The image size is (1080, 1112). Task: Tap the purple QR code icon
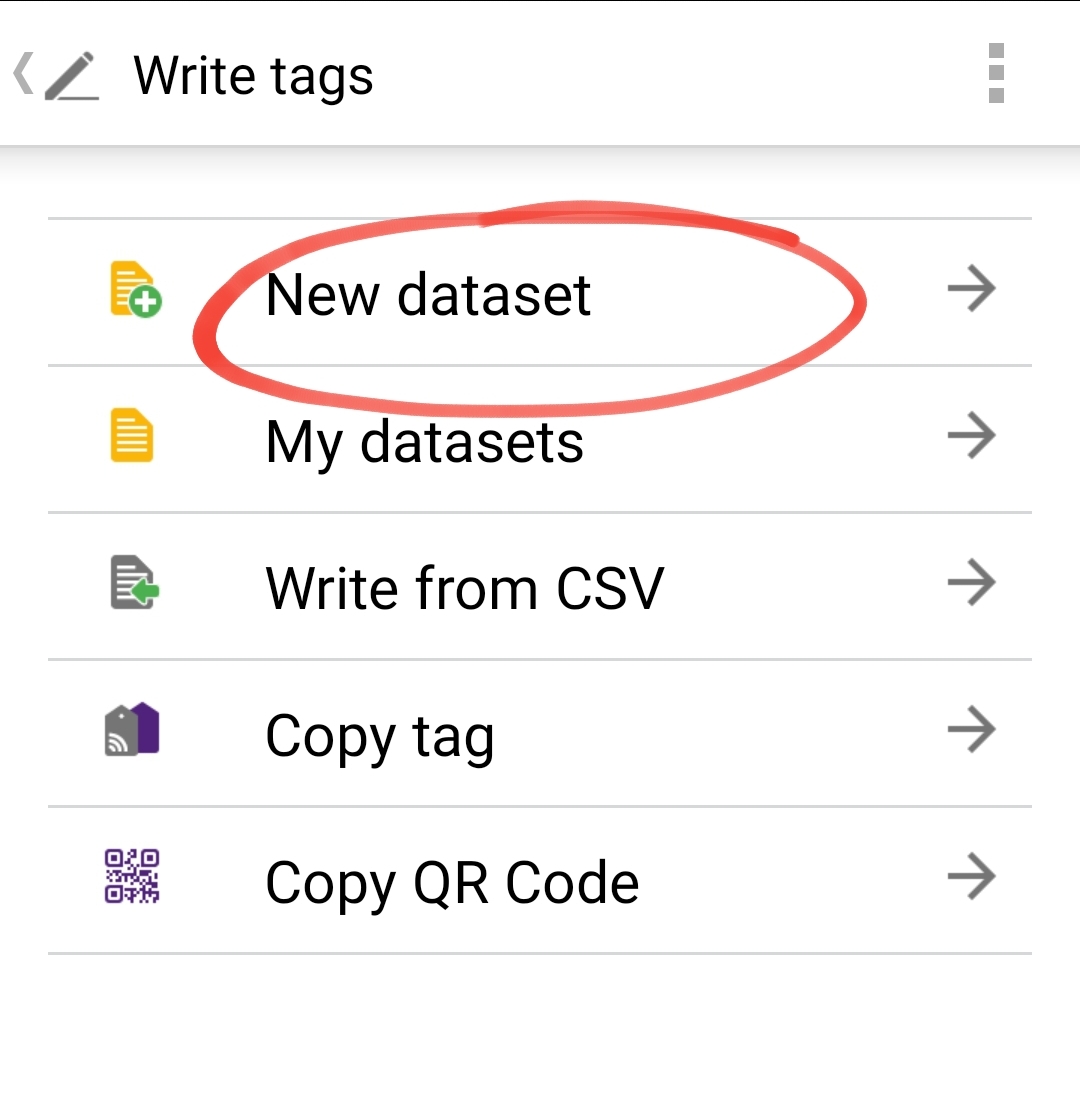132,876
